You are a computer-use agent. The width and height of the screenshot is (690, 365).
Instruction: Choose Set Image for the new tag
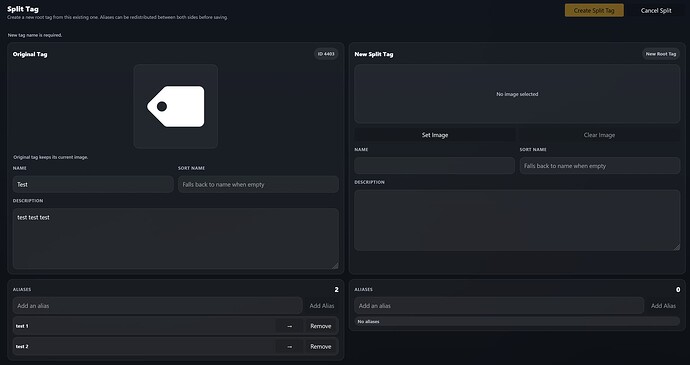pos(435,135)
